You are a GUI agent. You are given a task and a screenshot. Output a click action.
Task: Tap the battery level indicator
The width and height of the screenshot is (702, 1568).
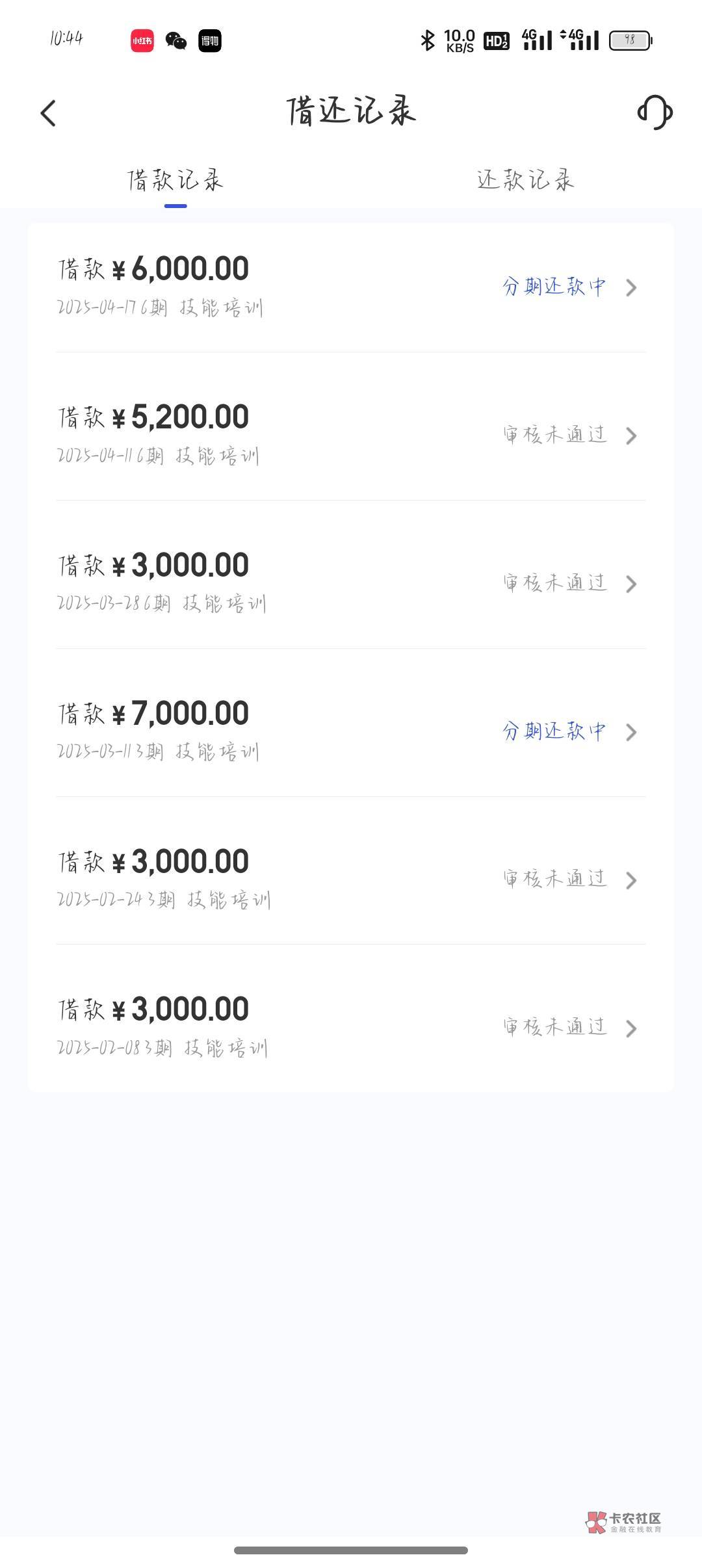click(630, 40)
